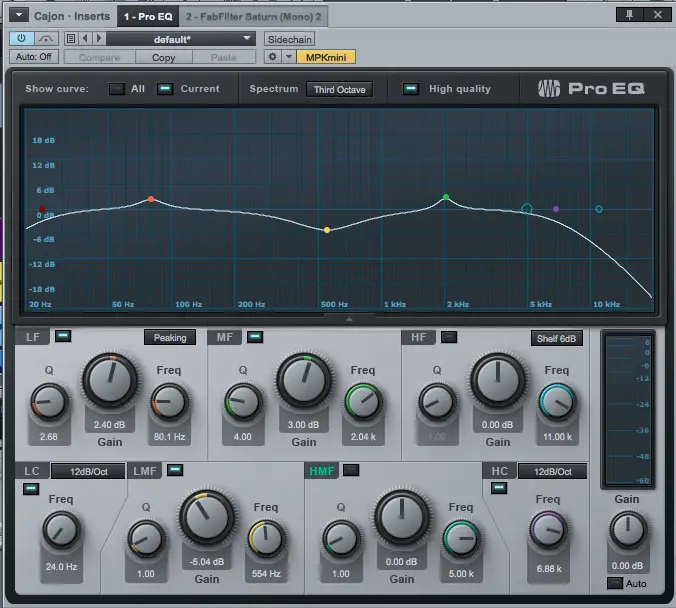Click the HMF Freq knob
Viewport: 676px width, 608px height.
click(461, 539)
